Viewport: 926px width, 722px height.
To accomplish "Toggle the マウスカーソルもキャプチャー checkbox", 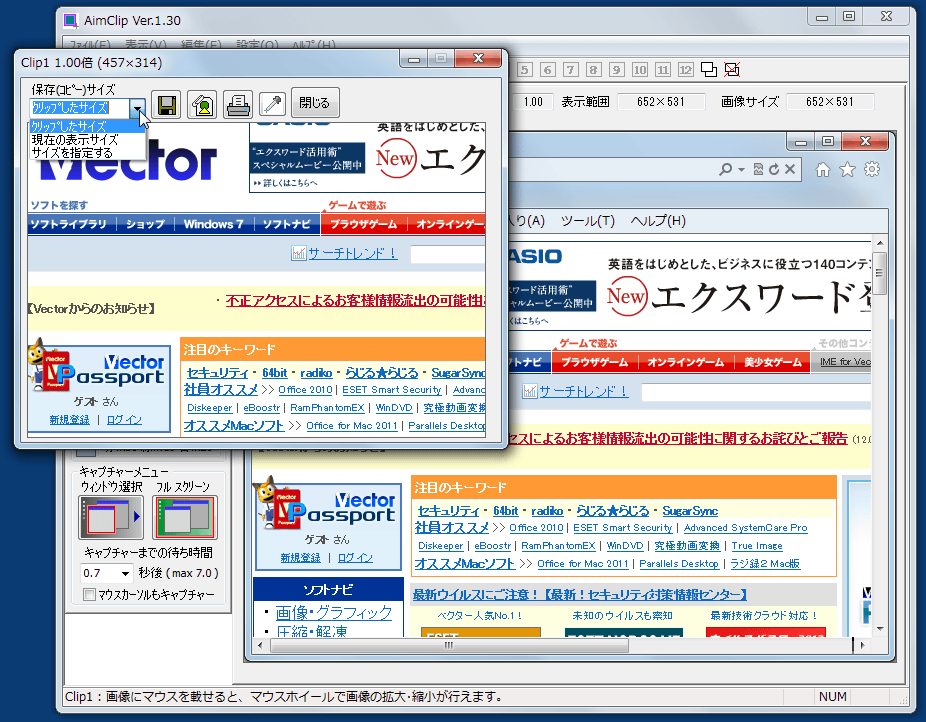I will coord(89,594).
